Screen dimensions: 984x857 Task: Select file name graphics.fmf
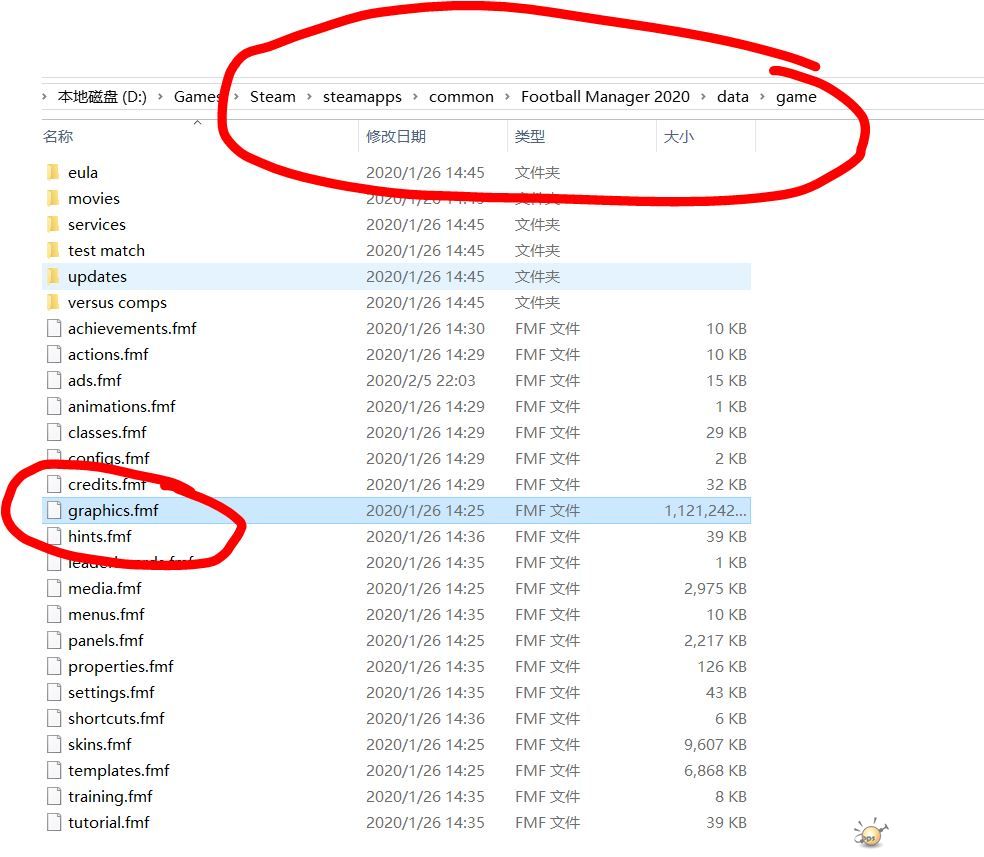click(113, 511)
